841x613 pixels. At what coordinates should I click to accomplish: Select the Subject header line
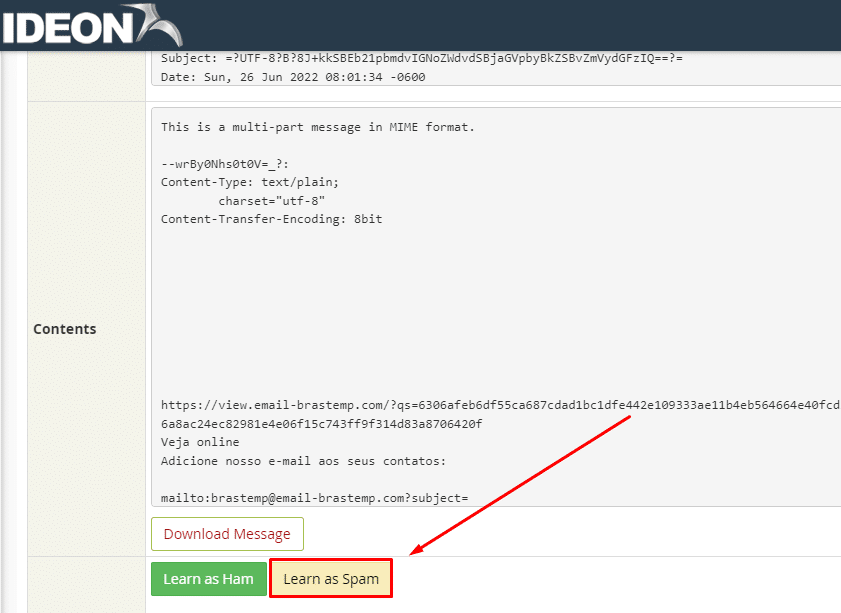coord(400,58)
